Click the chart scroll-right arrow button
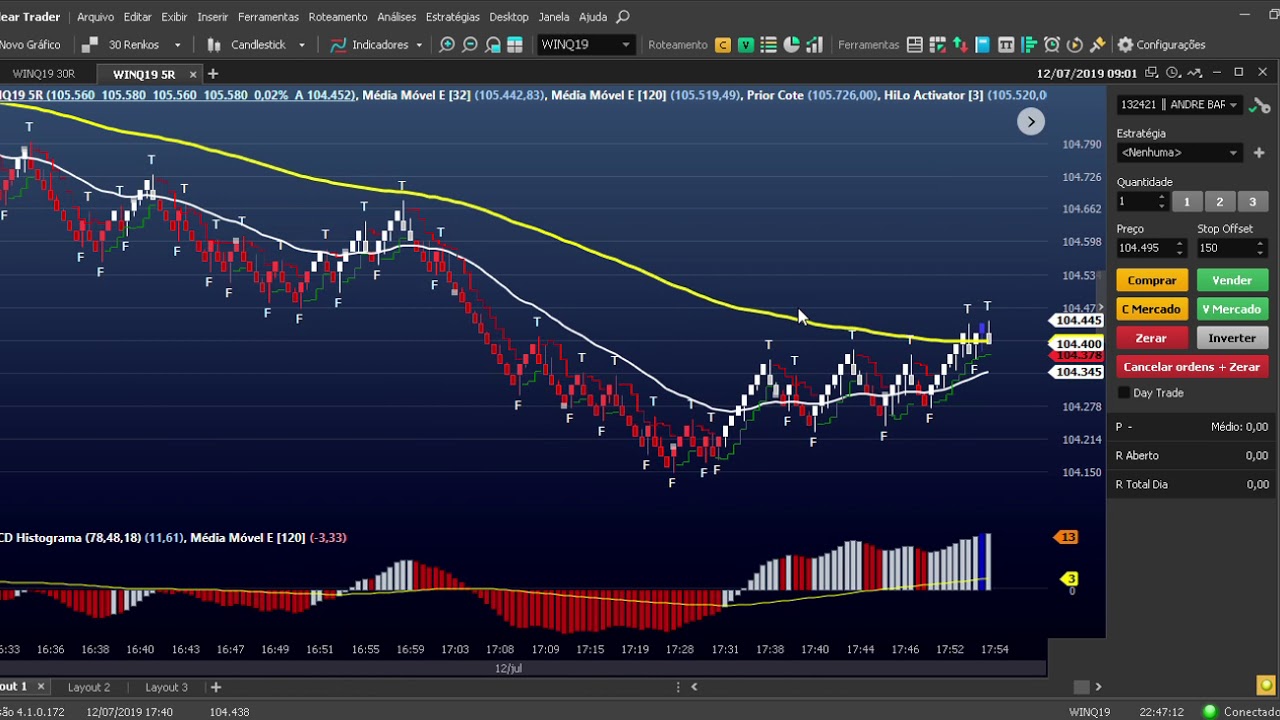 pyautogui.click(x=1031, y=122)
